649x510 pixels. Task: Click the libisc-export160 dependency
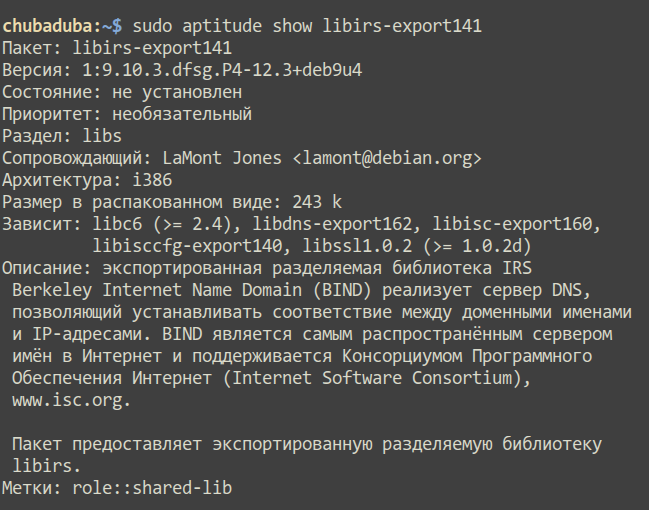click(512, 224)
